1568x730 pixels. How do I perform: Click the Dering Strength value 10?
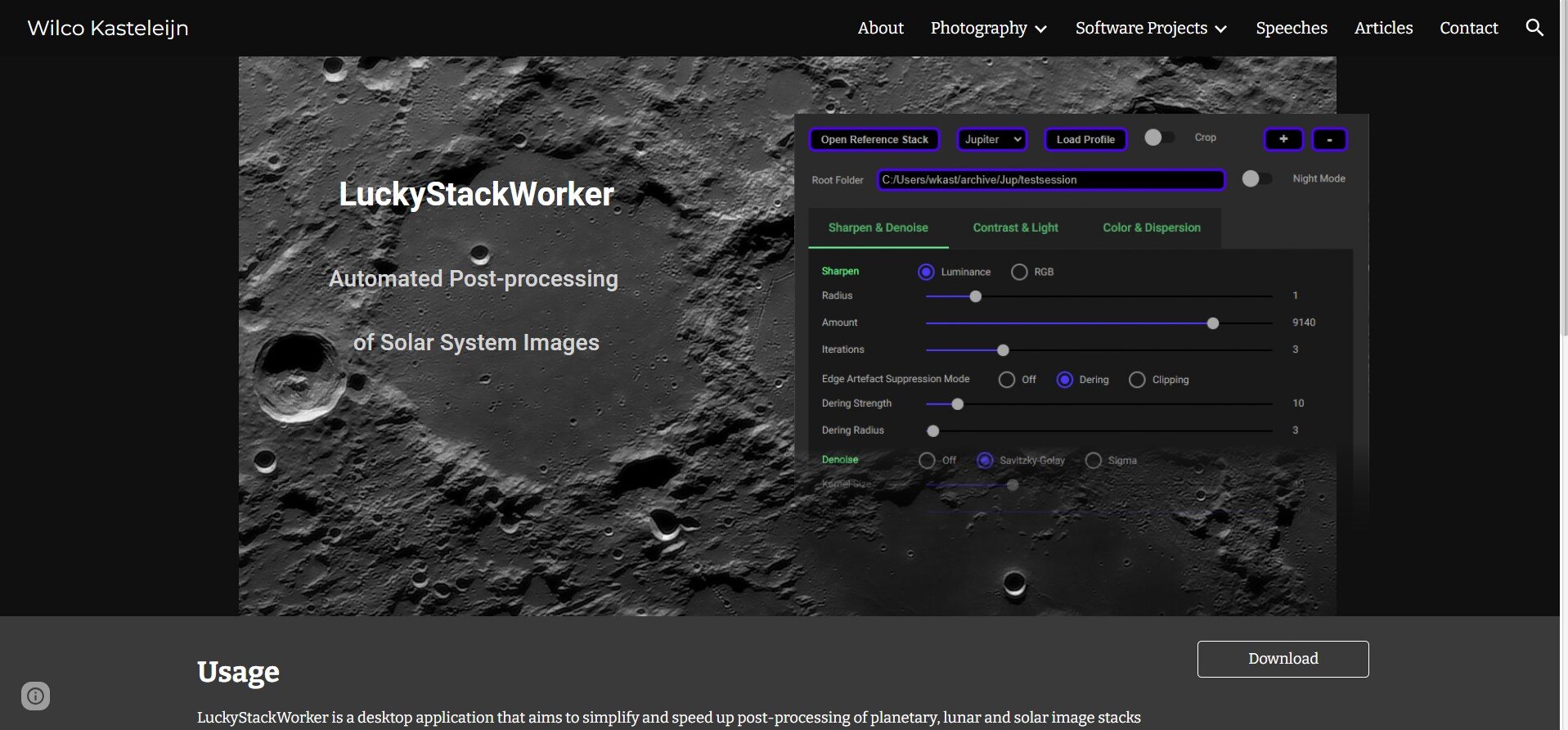click(x=1298, y=403)
